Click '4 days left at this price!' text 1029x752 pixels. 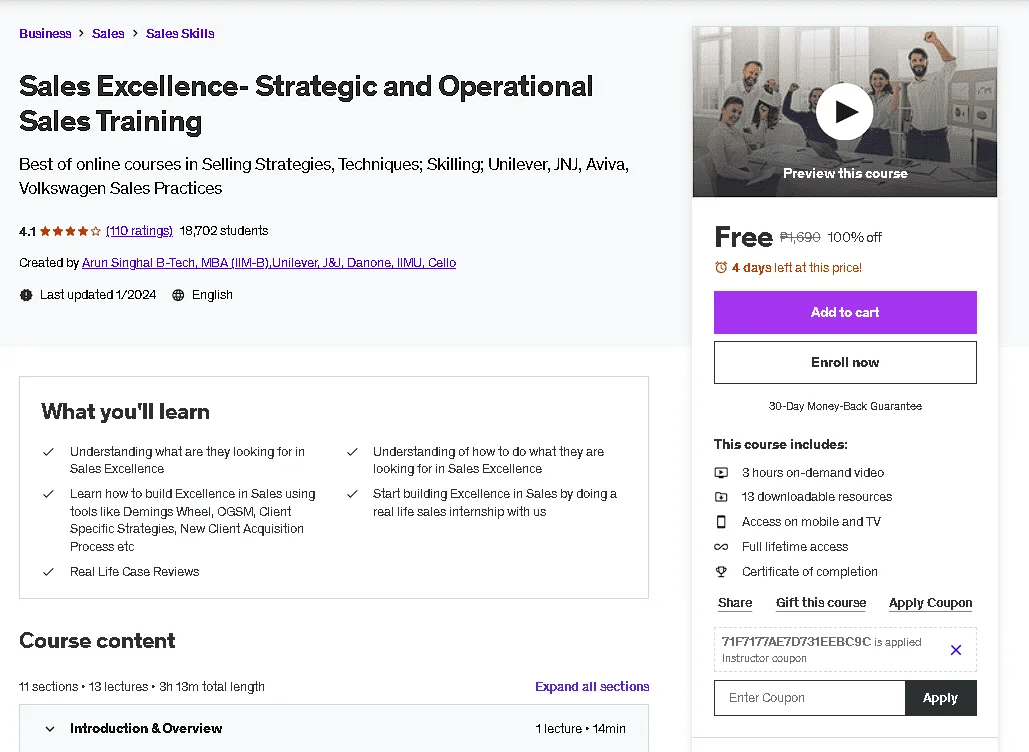pyautogui.click(x=797, y=268)
